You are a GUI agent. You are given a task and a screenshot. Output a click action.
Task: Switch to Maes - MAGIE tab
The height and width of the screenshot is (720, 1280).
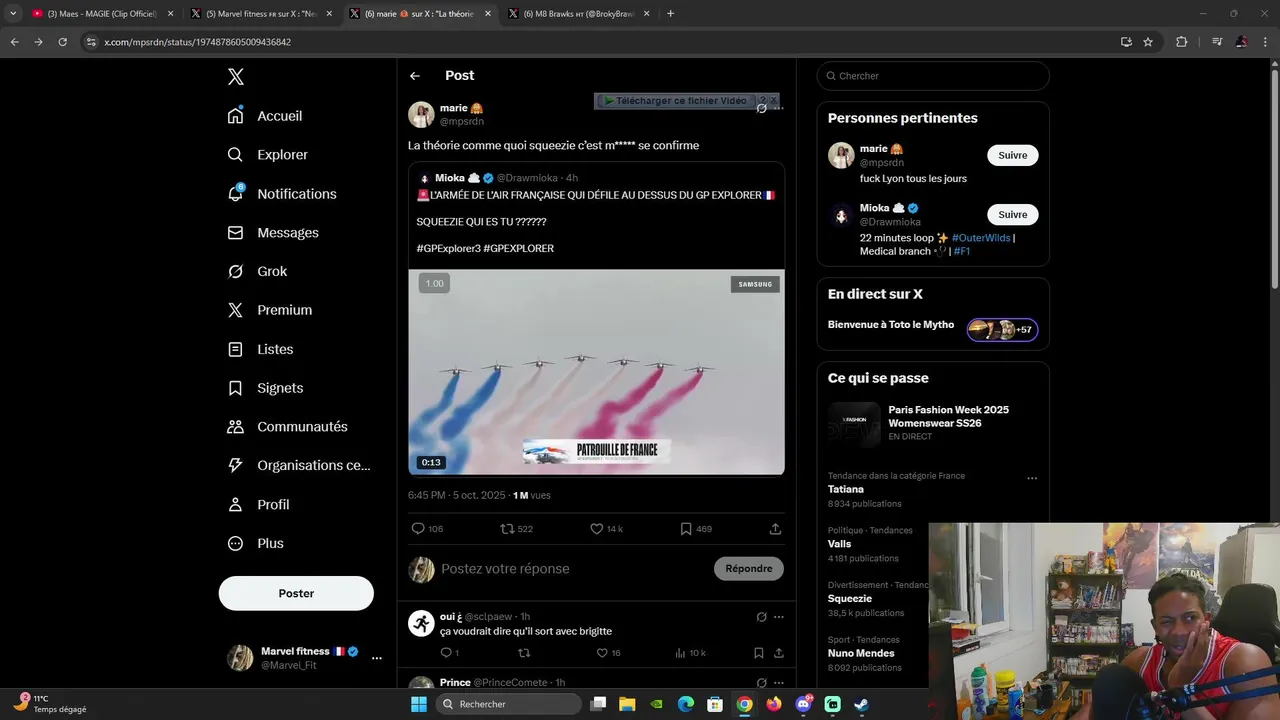pyautogui.click(x=101, y=14)
